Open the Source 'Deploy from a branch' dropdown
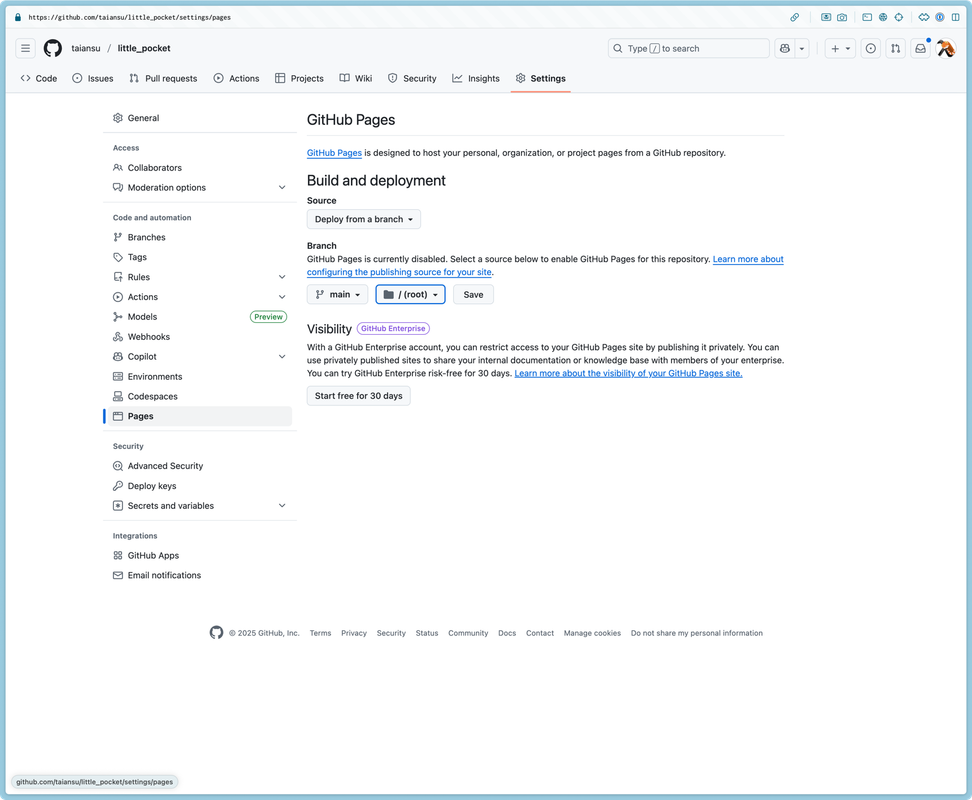Viewport: 972px width, 800px height. tap(363, 219)
